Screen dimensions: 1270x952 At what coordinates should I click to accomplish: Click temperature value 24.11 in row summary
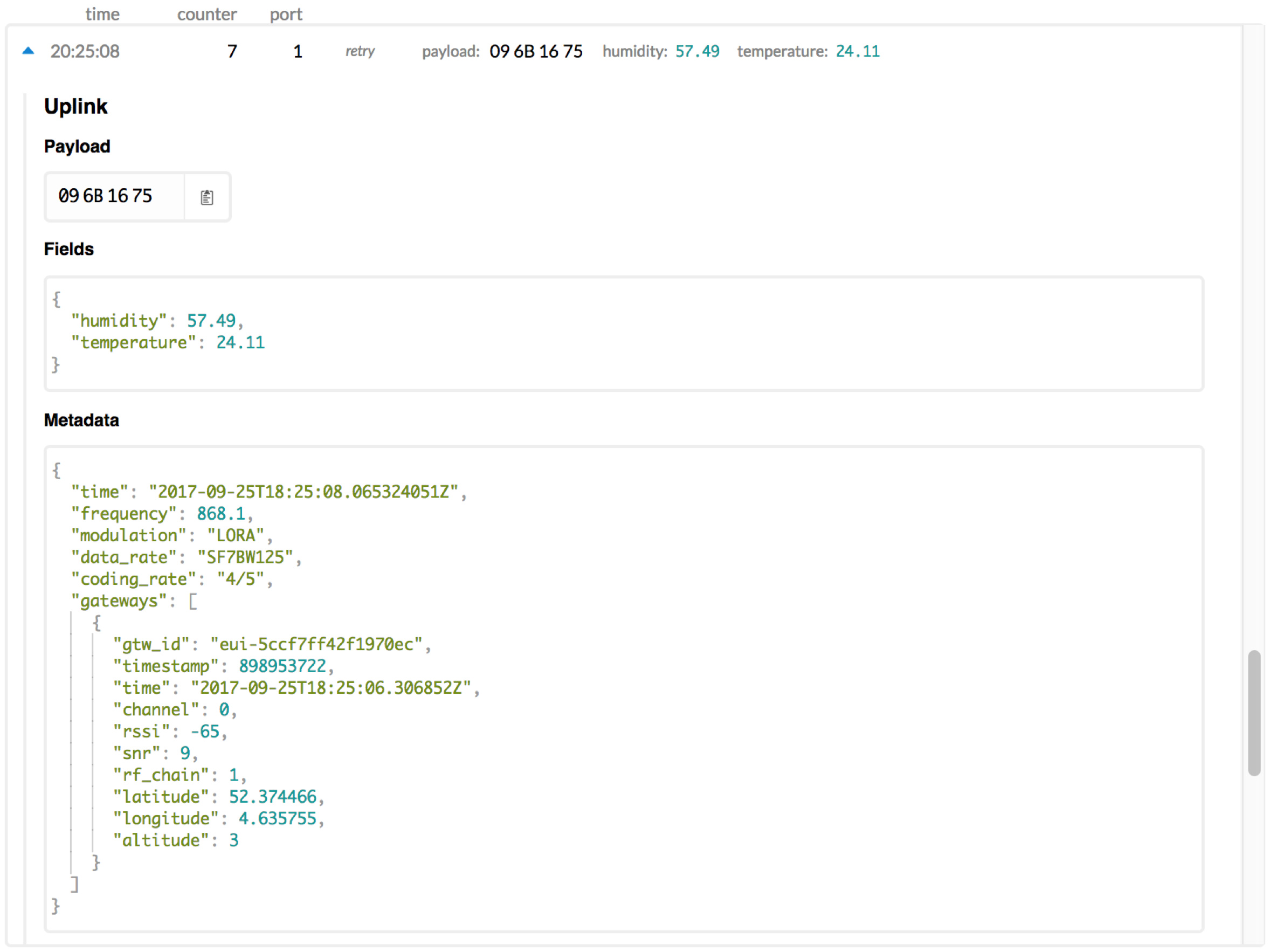857,51
